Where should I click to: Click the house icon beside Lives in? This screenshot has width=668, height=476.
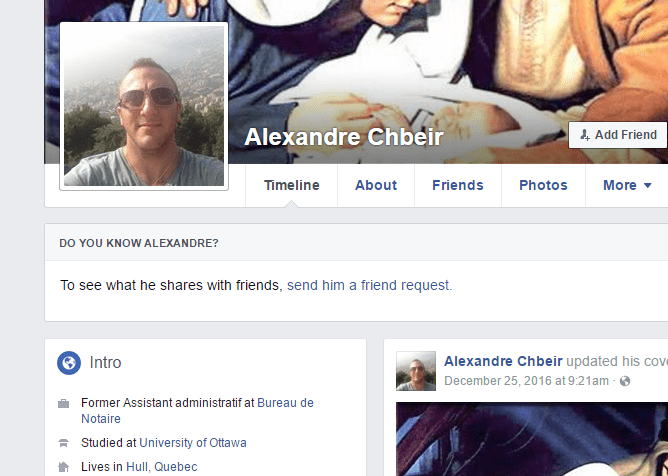point(63,467)
